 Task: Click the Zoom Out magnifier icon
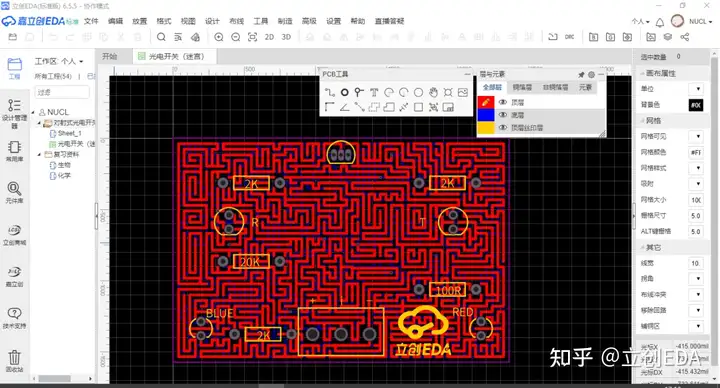coord(236,37)
